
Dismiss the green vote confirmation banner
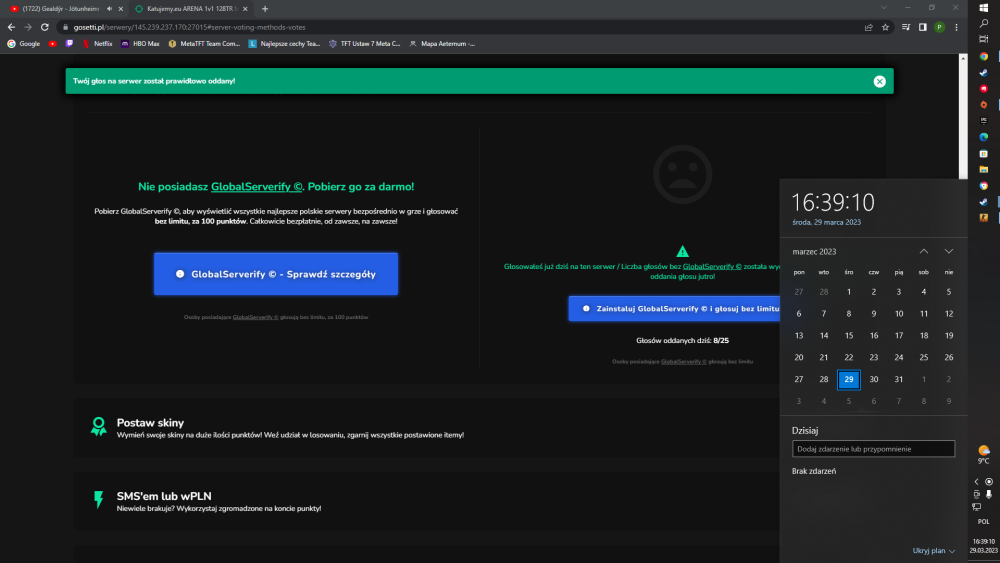point(879,81)
